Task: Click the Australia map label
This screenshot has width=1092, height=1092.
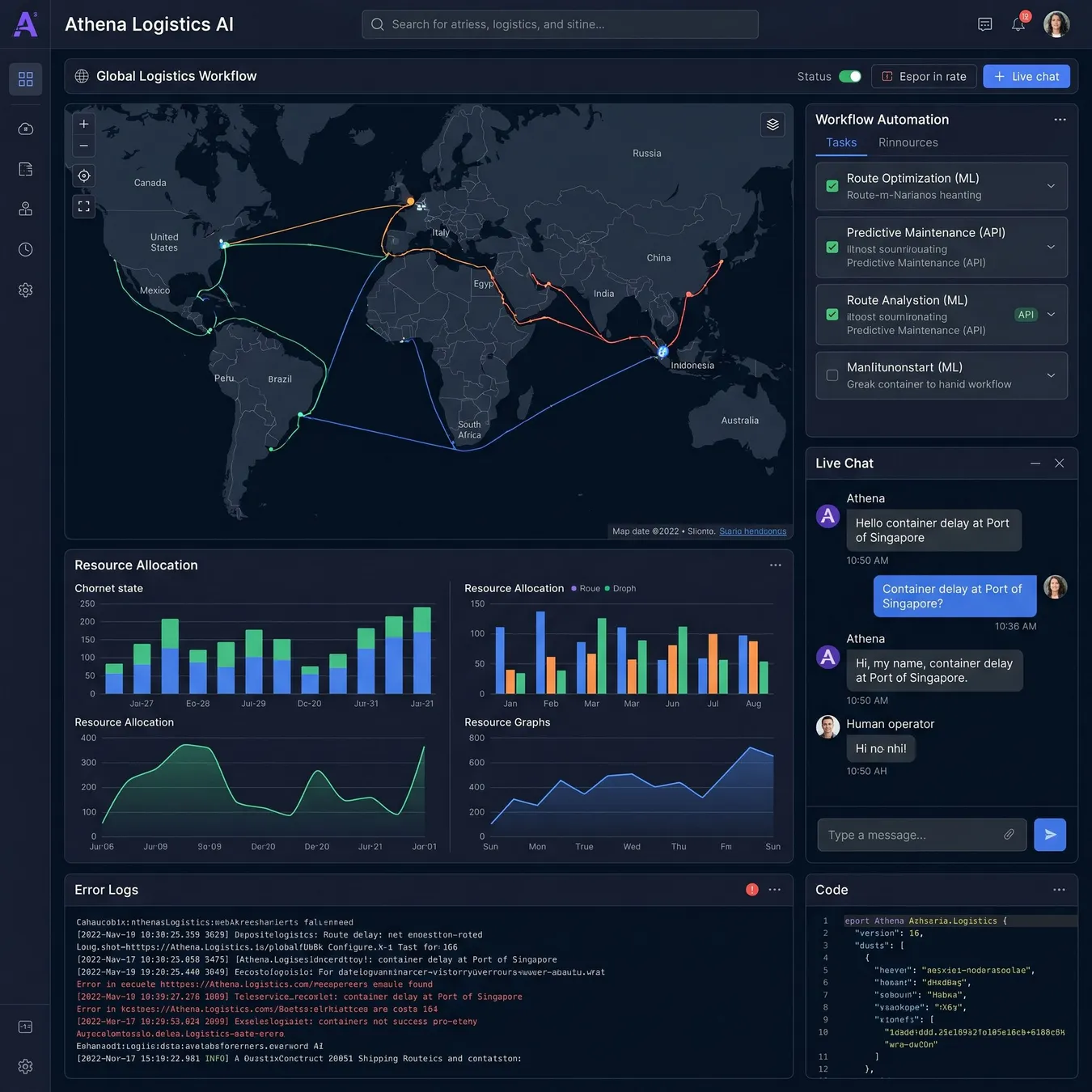Action: (740, 421)
